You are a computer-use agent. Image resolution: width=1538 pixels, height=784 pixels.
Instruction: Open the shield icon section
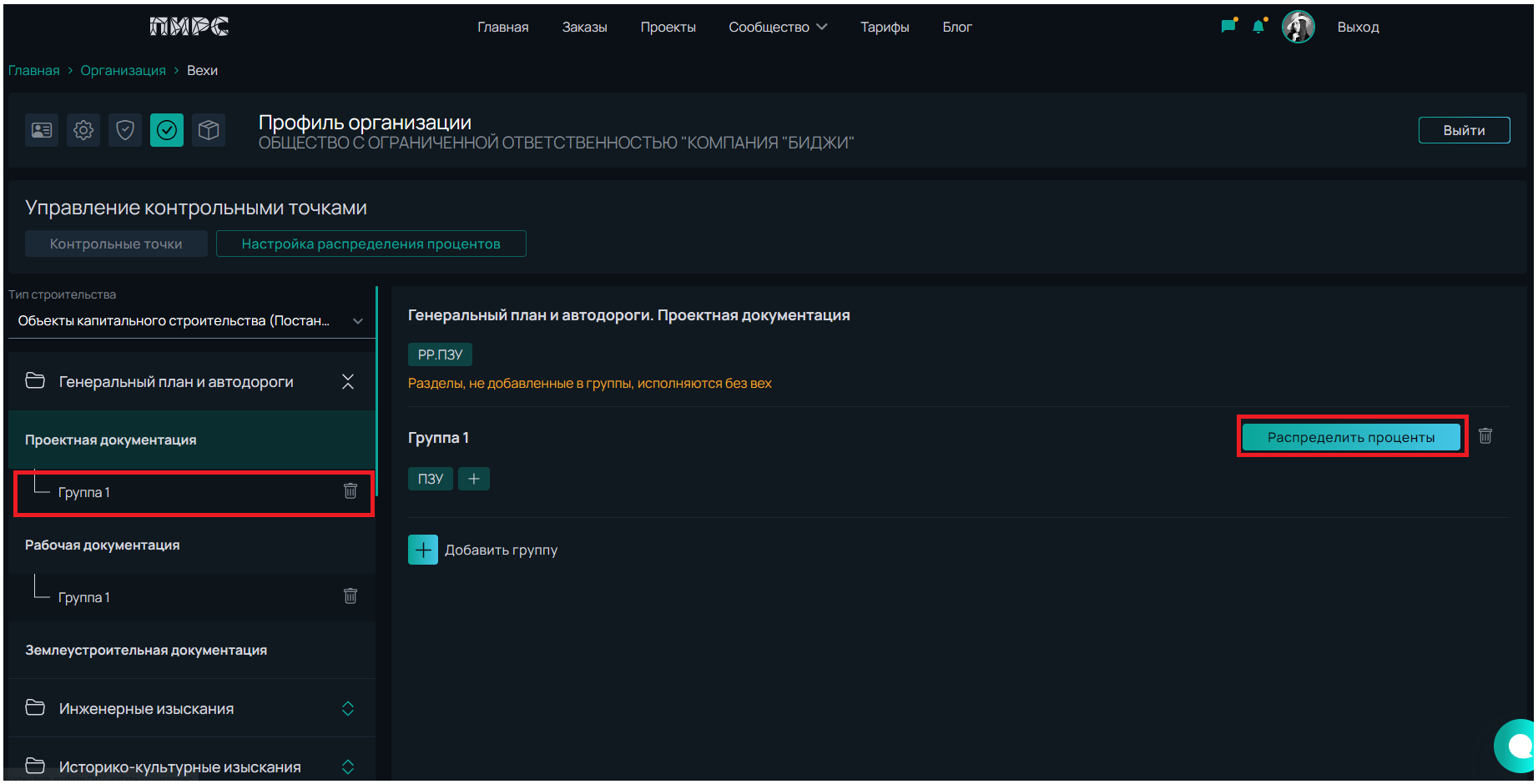tap(125, 130)
